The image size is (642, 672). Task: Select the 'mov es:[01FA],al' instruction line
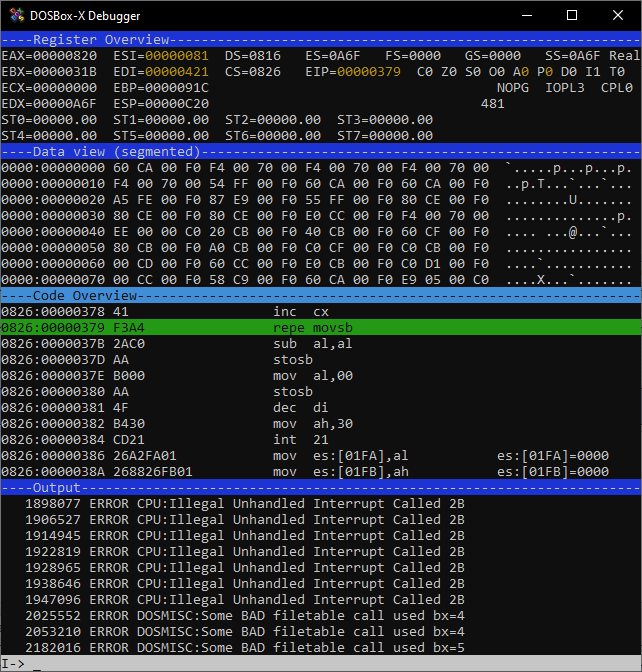(321, 456)
